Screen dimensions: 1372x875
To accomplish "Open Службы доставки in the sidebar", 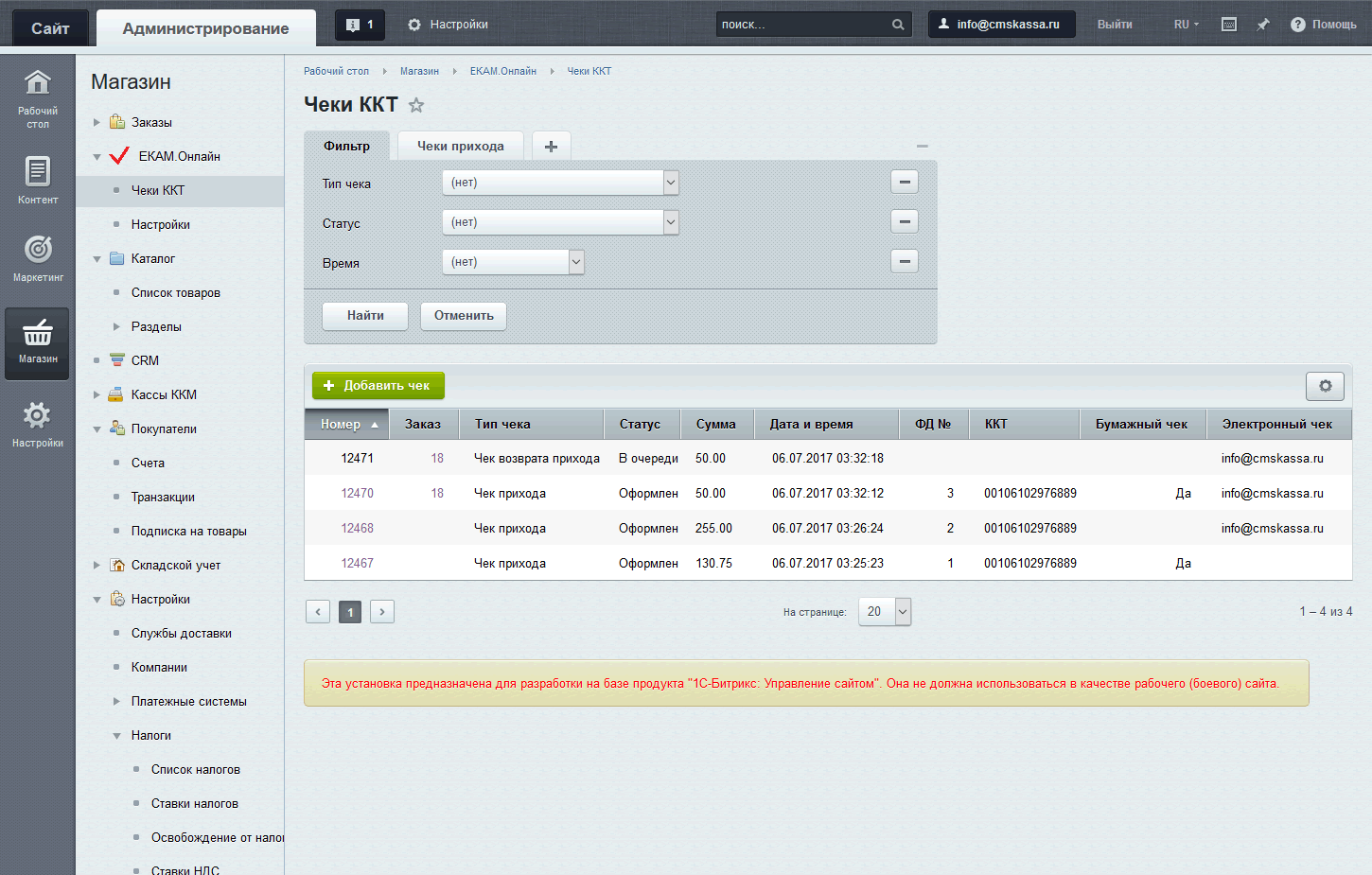I will point(182,633).
